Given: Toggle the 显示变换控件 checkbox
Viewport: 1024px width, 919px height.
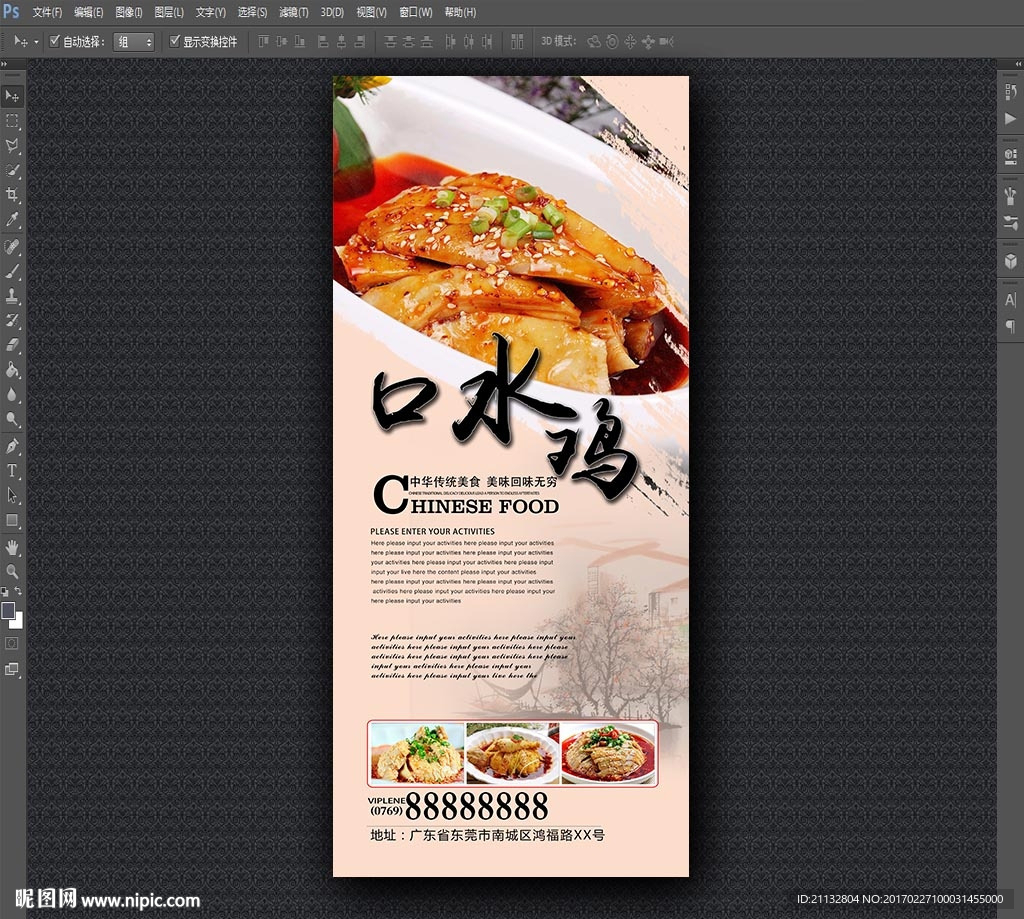Looking at the screenshot, I should [x=174, y=40].
